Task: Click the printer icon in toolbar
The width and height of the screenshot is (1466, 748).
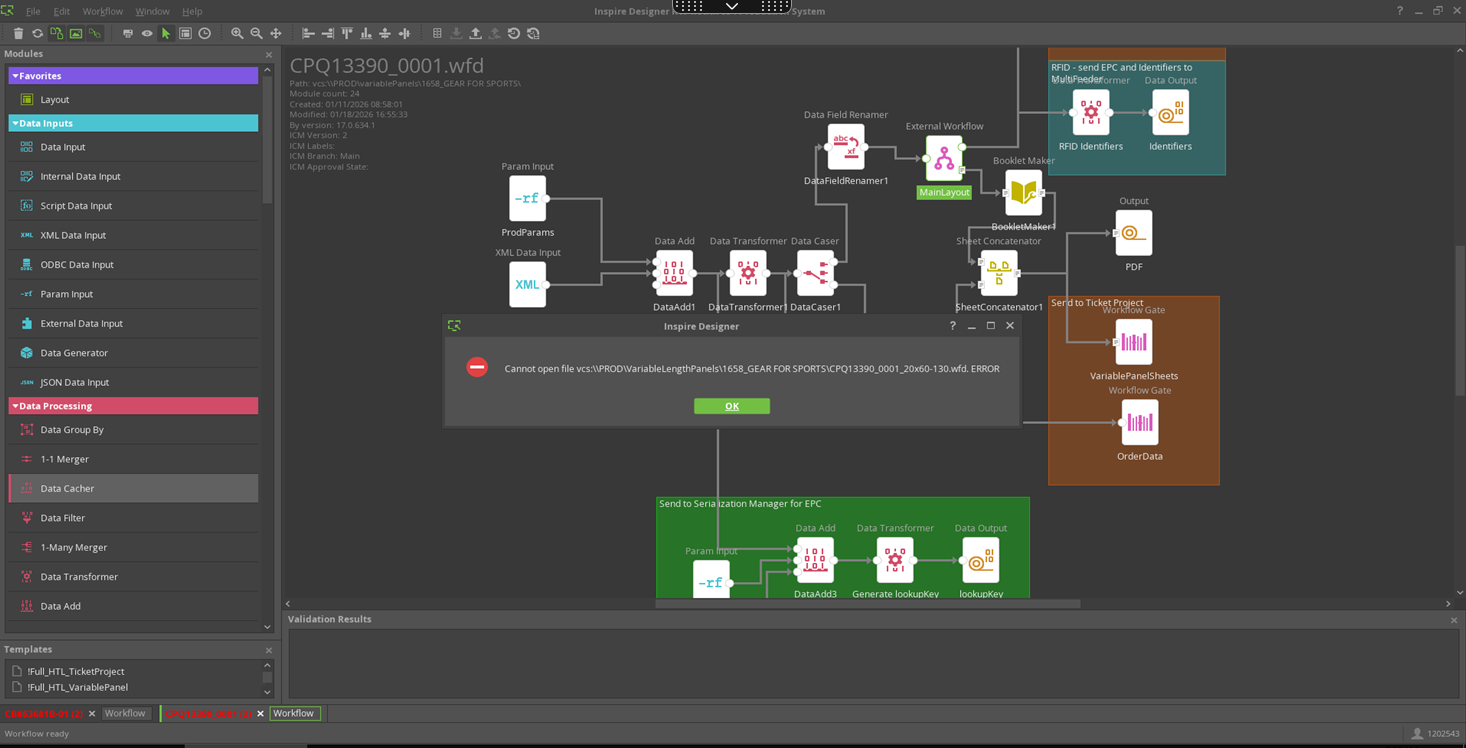Action: [127, 34]
